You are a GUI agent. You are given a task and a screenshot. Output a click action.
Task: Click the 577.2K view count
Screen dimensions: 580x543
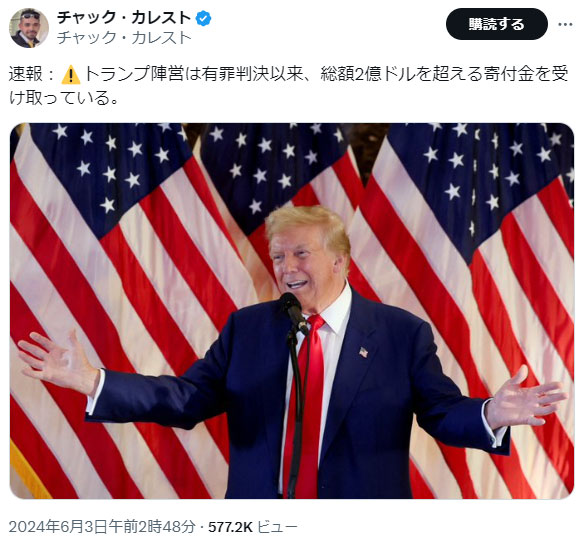tap(230, 527)
